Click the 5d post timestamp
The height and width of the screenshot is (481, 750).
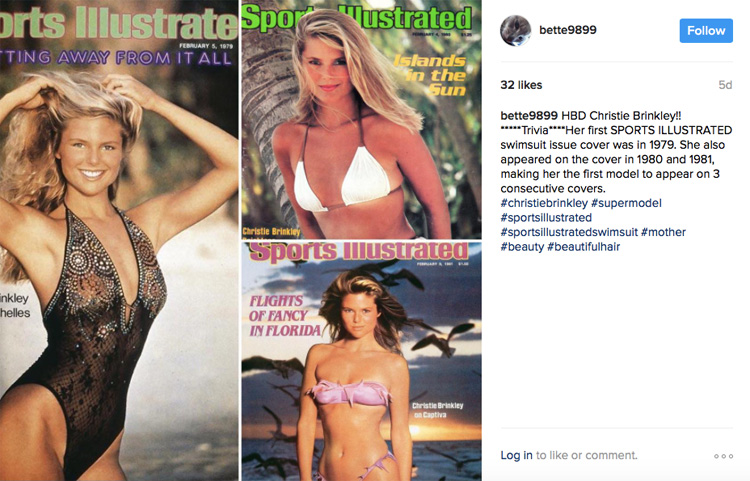[725, 85]
